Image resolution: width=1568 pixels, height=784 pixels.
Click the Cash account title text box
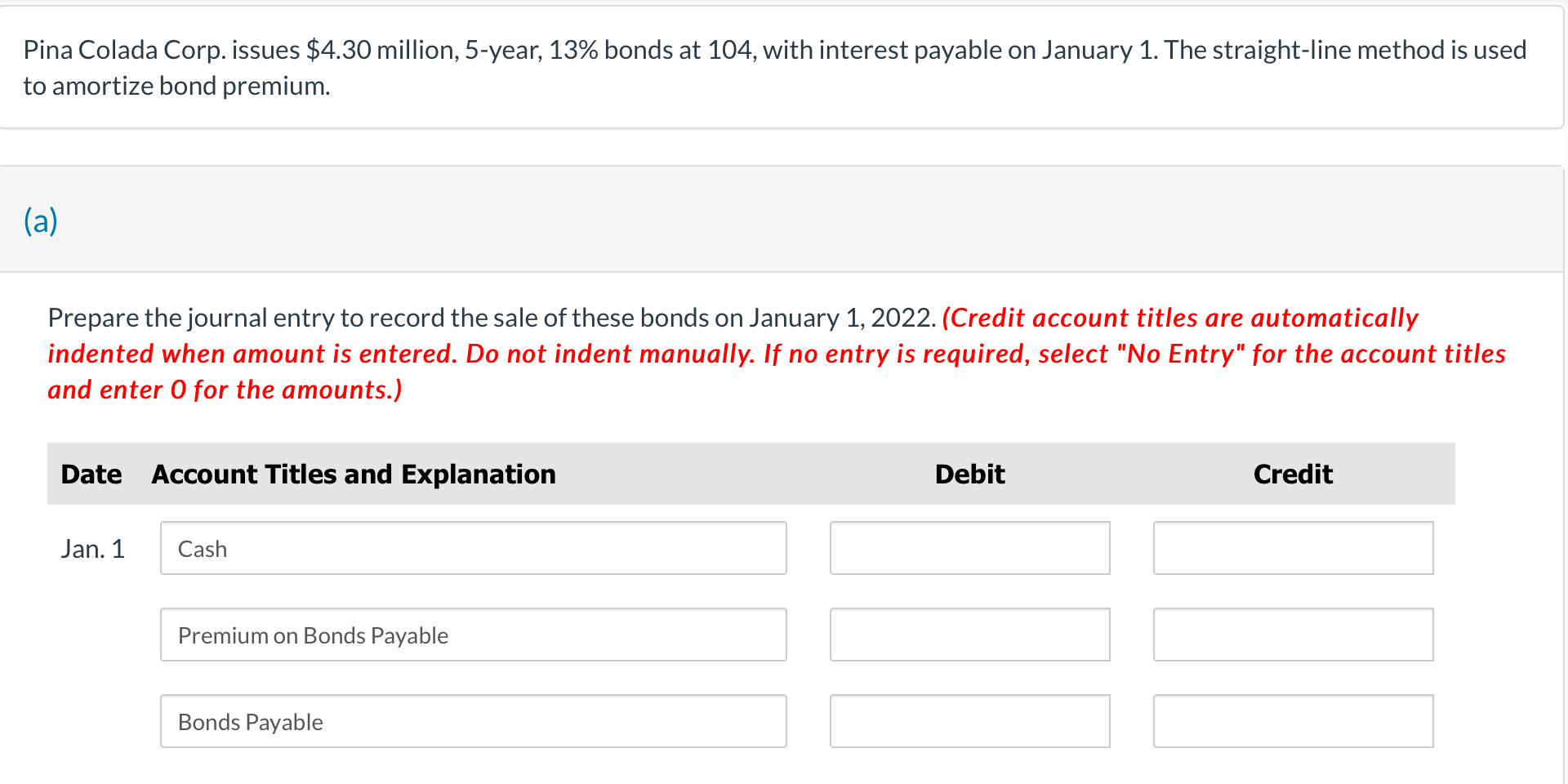[474, 548]
